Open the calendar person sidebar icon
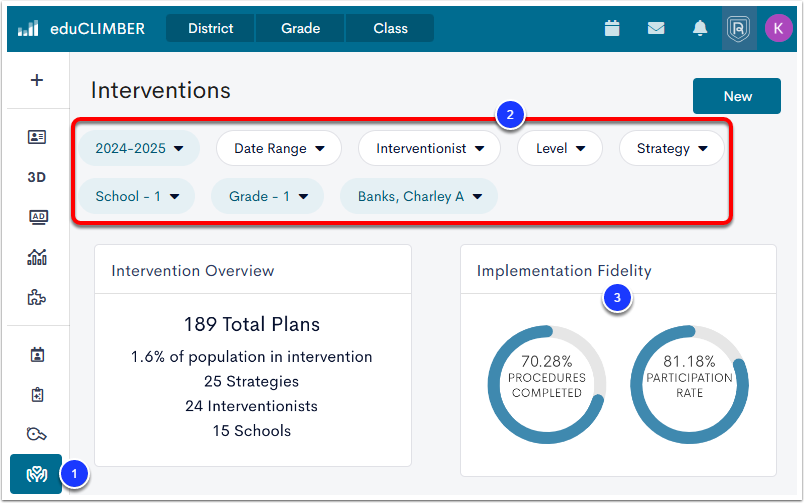This screenshot has width=804, height=503. [x=37, y=354]
